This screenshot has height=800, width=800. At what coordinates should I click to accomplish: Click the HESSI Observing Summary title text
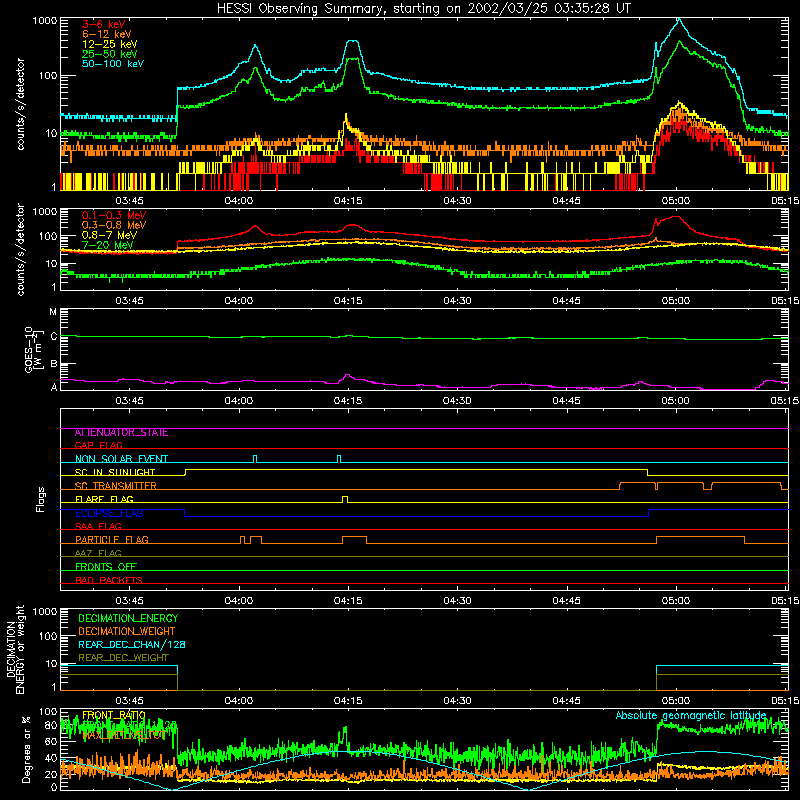pos(423,9)
